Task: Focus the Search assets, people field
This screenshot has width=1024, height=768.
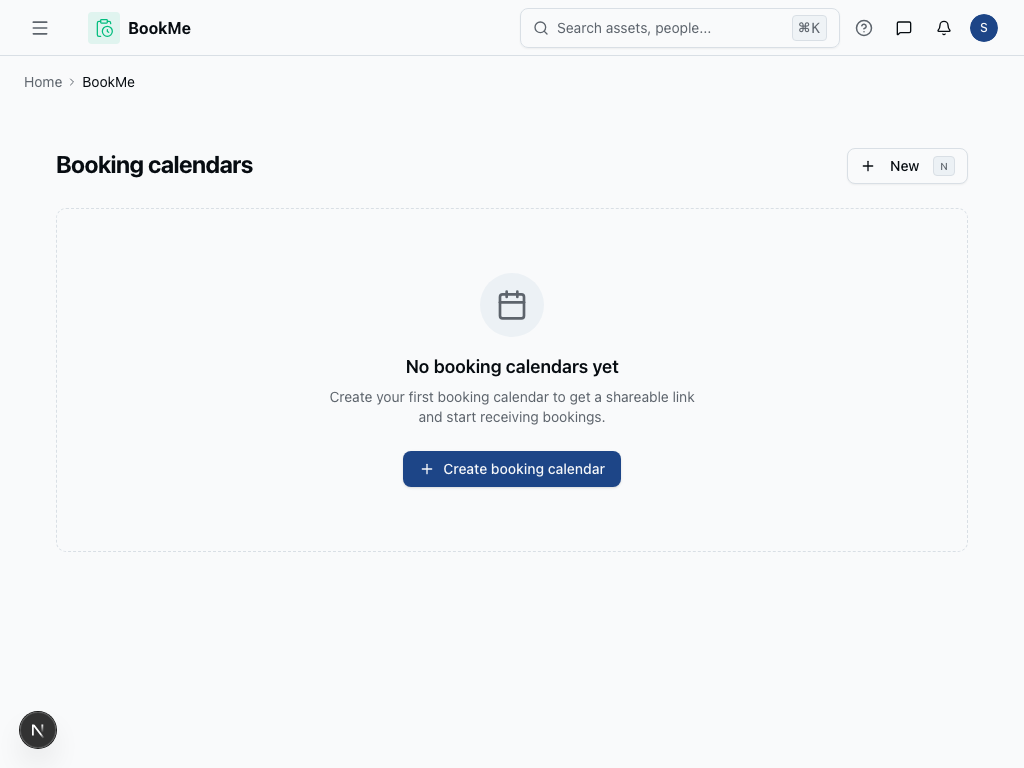Action: [x=660, y=28]
